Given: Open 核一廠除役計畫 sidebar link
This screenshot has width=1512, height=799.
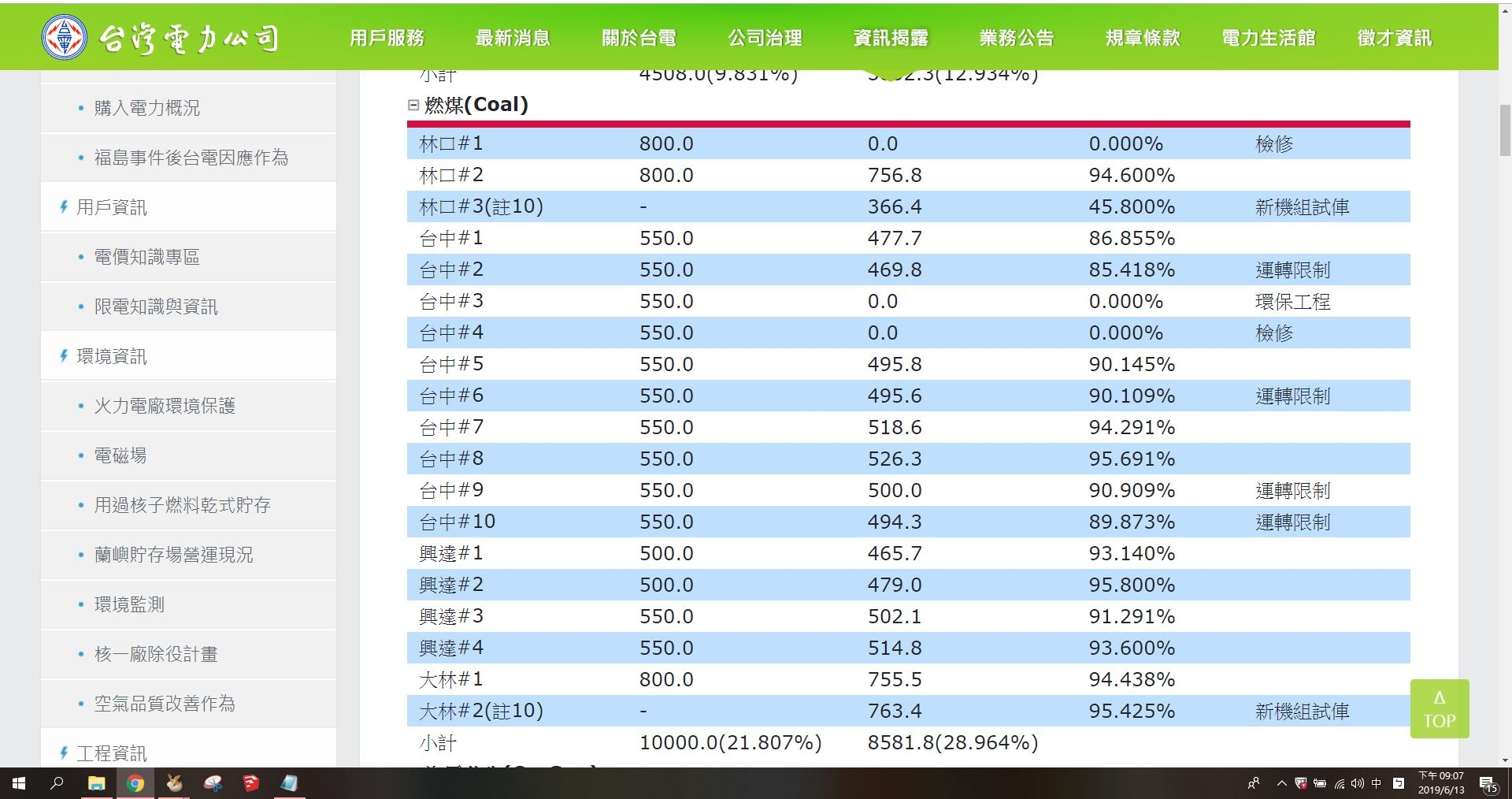Looking at the screenshot, I should (156, 654).
